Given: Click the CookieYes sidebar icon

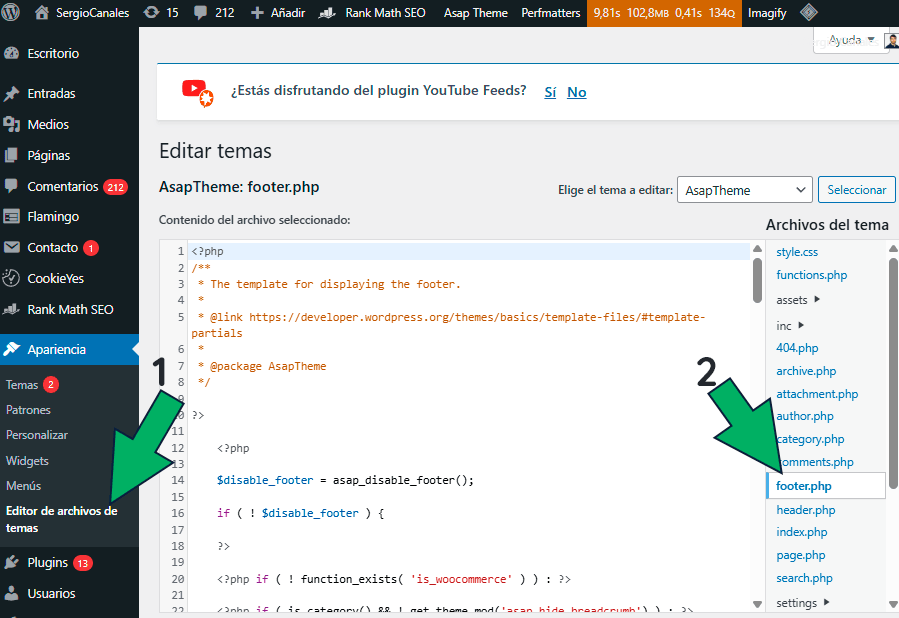Looking at the screenshot, I should click(x=12, y=278).
